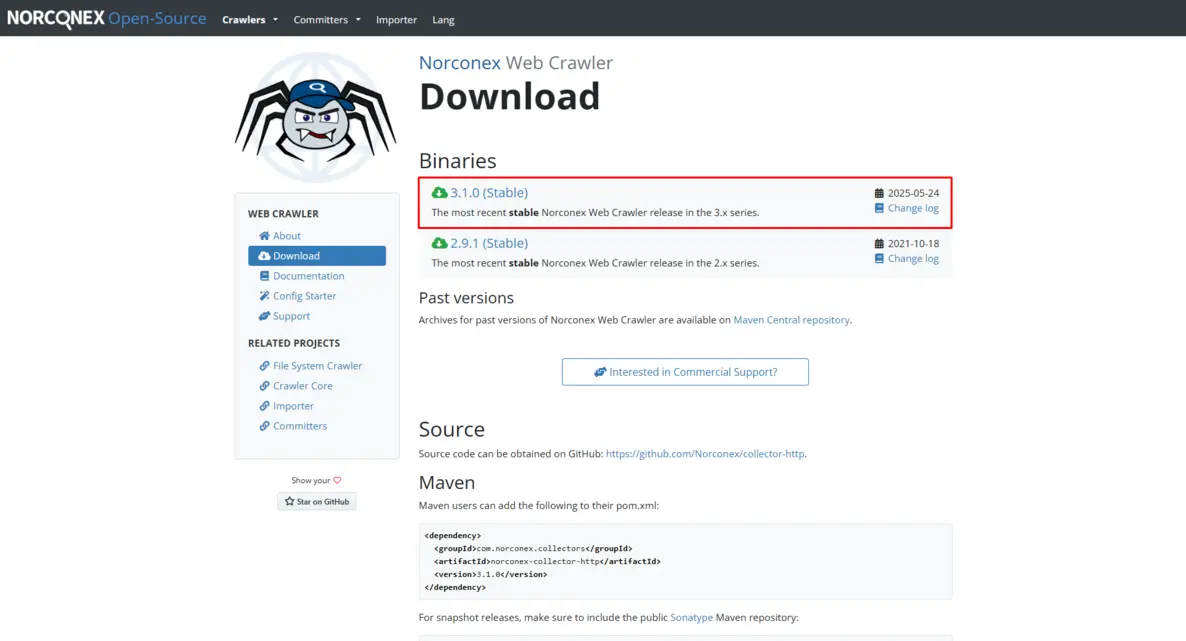Download the 2.9.1 (Stable) release

[489, 244]
